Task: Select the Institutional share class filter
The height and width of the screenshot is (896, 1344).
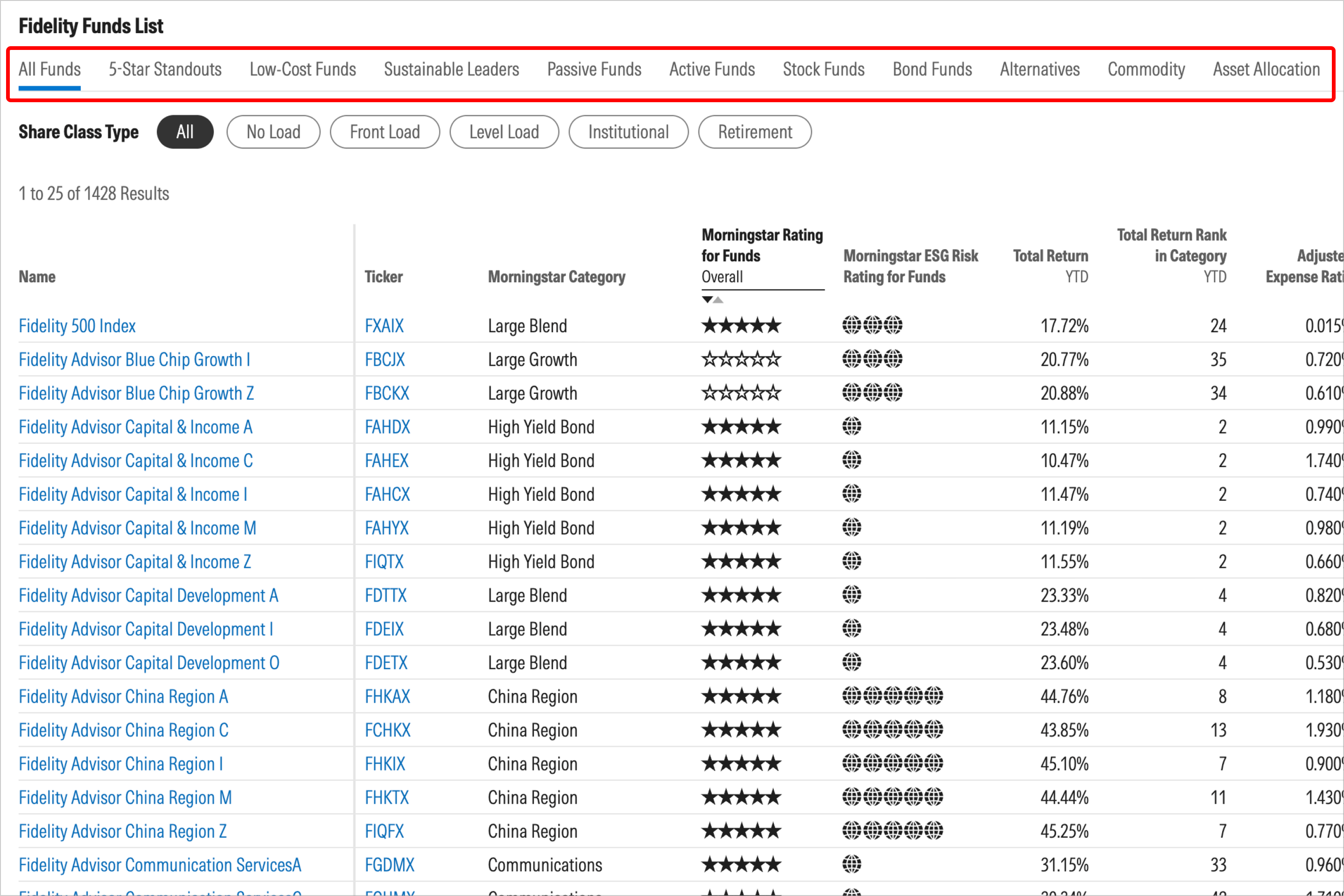Action: pos(629,132)
